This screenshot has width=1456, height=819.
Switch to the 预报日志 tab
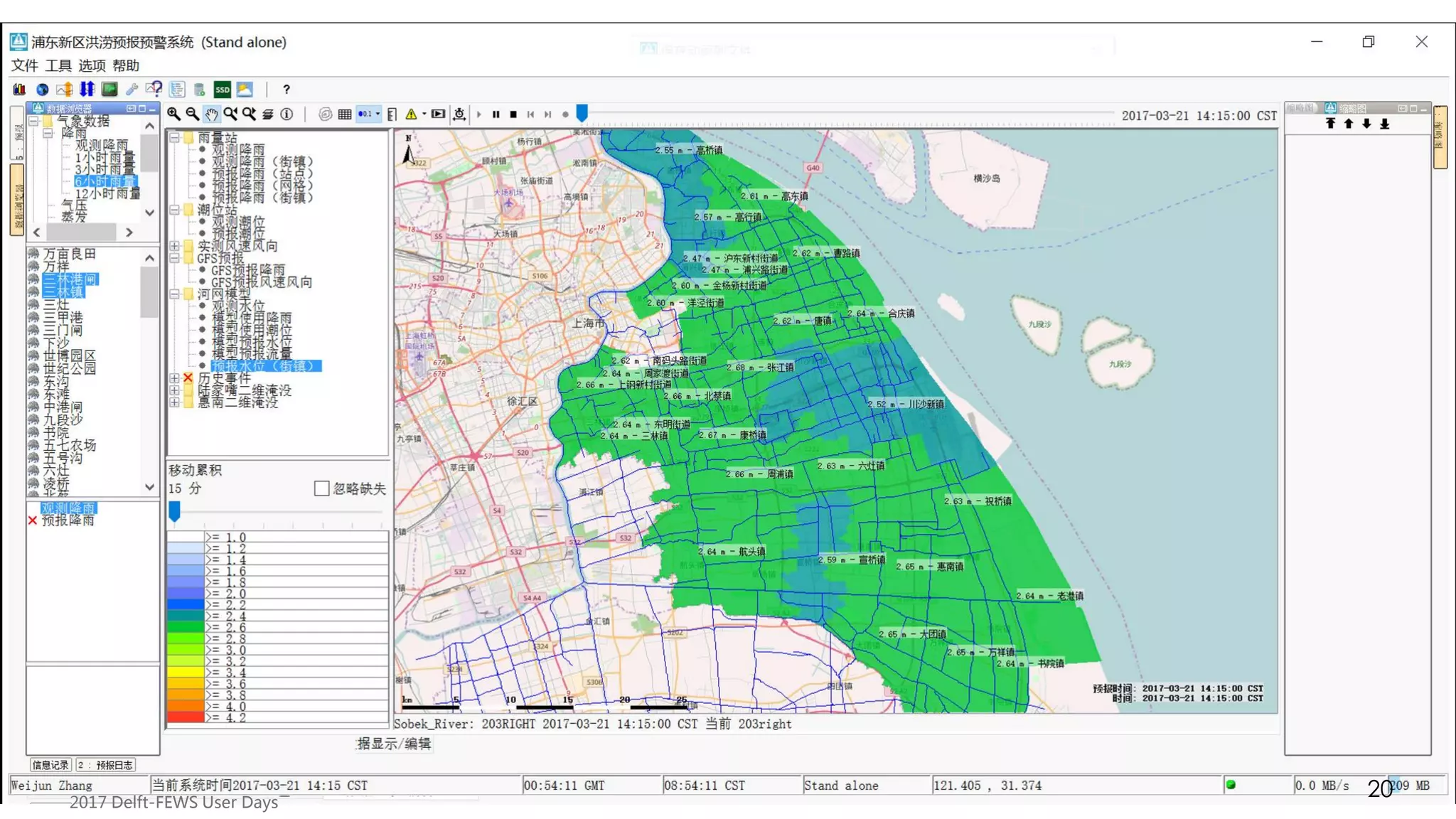pyautogui.click(x=106, y=765)
